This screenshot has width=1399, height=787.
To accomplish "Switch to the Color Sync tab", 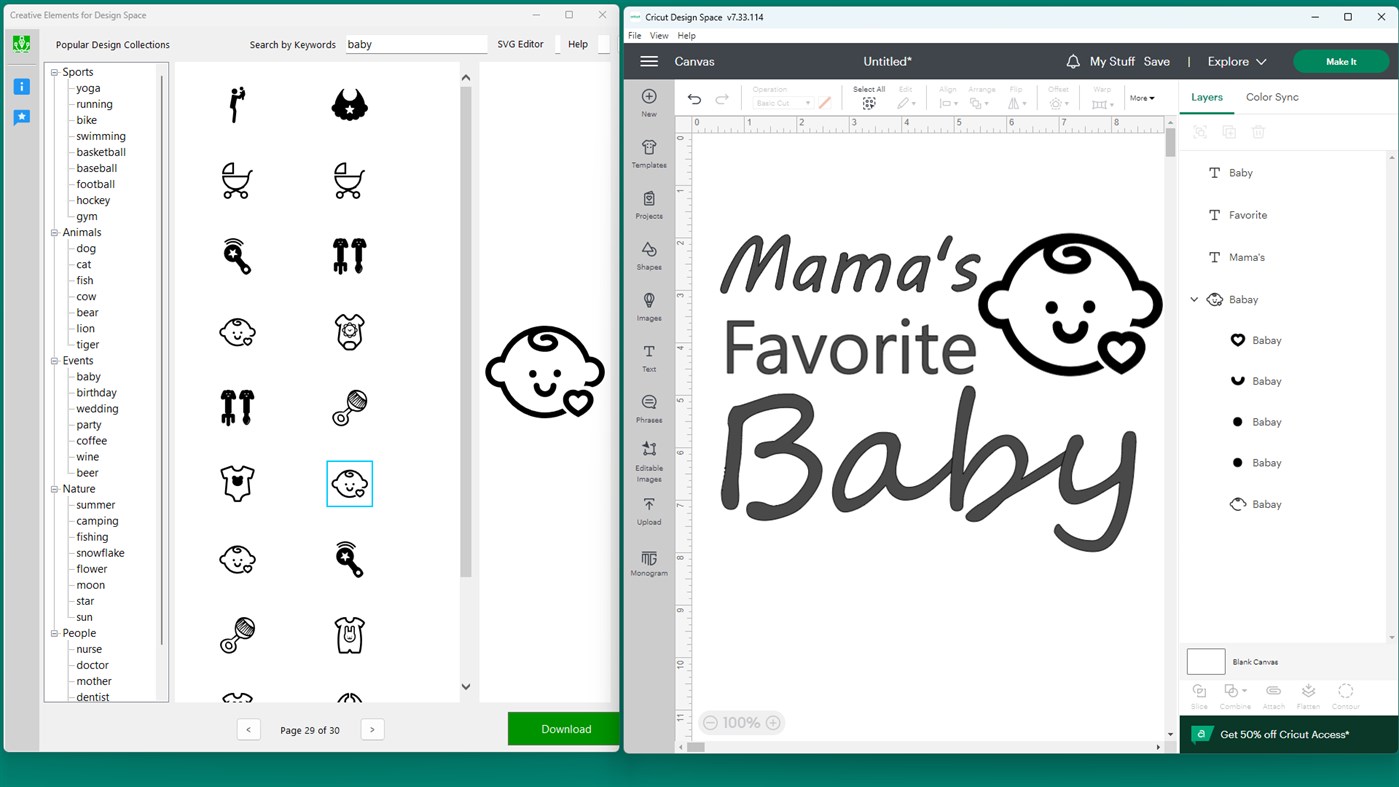I will tap(1272, 97).
